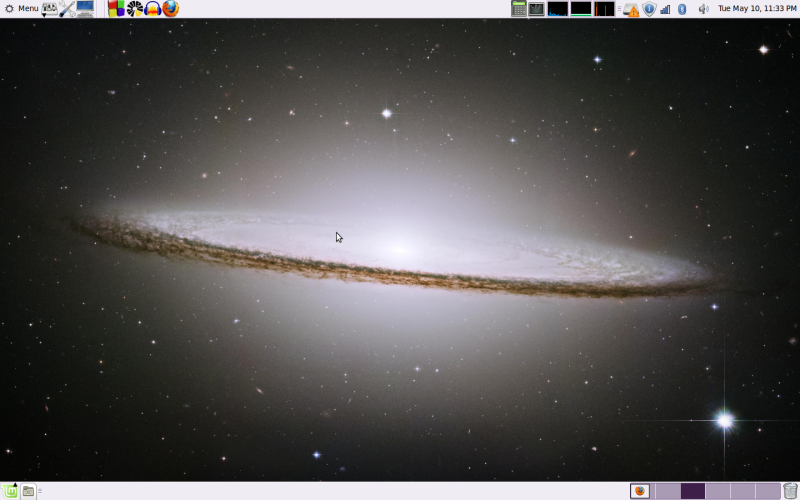Image resolution: width=800 pixels, height=500 pixels.
Task: Open the main Menu in top panel
Action: tap(21, 8)
